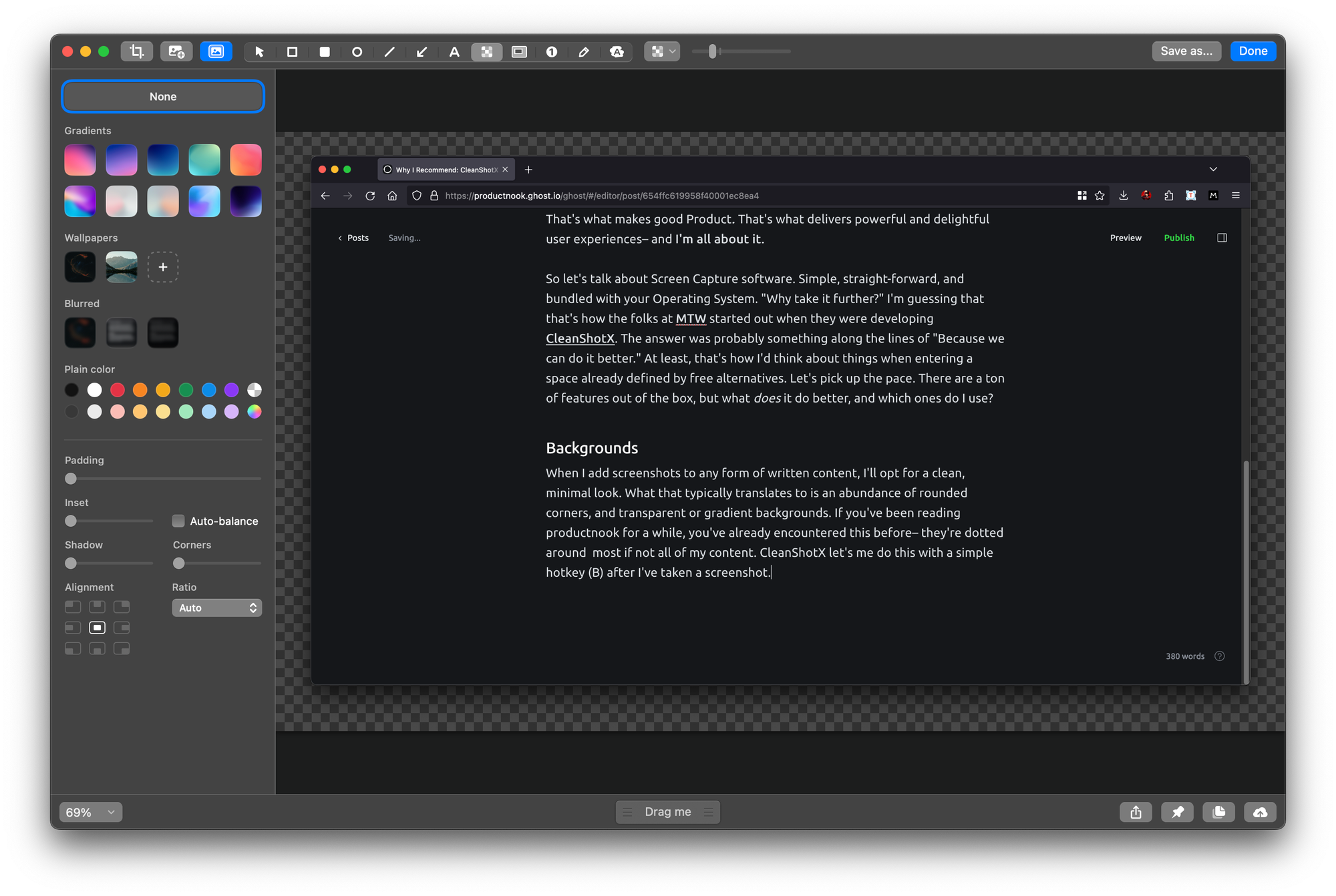The image size is (1336, 896).
Task: Select the outlined rectangle tool
Action: [x=292, y=51]
